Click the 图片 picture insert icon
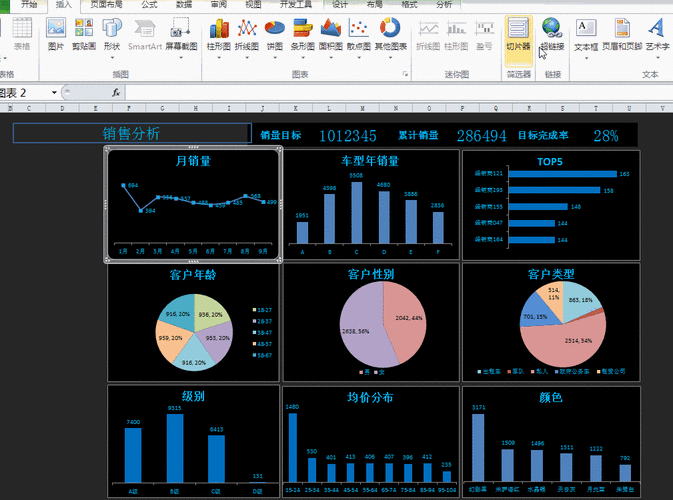Screen dimensions: 673x500 tap(56, 35)
